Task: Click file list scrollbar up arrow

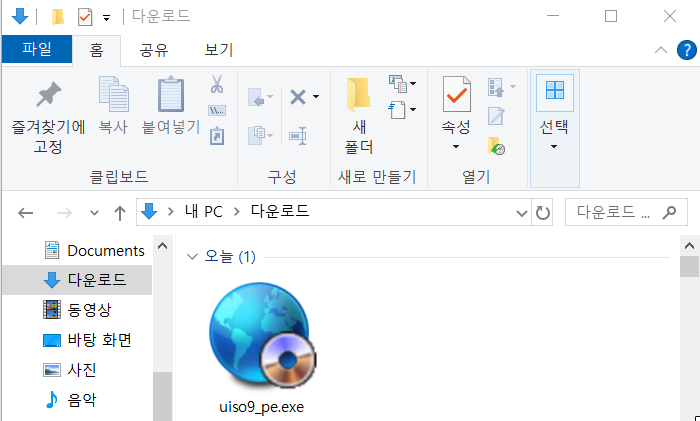Action: (690, 246)
